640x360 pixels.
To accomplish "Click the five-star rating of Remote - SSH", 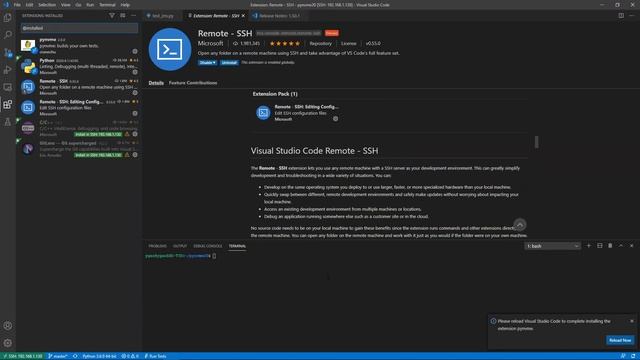I will [x=285, y=43].
